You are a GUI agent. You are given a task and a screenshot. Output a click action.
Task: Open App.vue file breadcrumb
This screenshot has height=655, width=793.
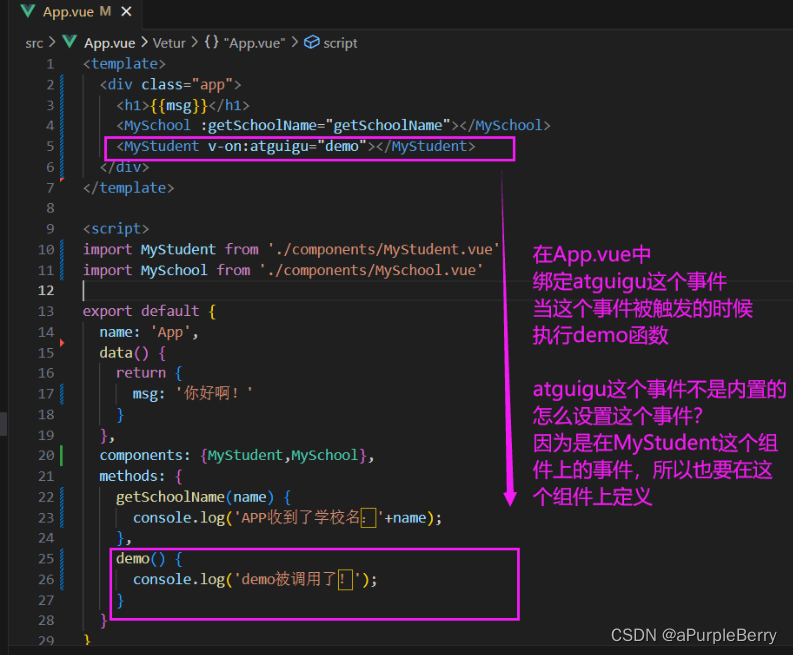pyautogui.click(x=109, y=43)
